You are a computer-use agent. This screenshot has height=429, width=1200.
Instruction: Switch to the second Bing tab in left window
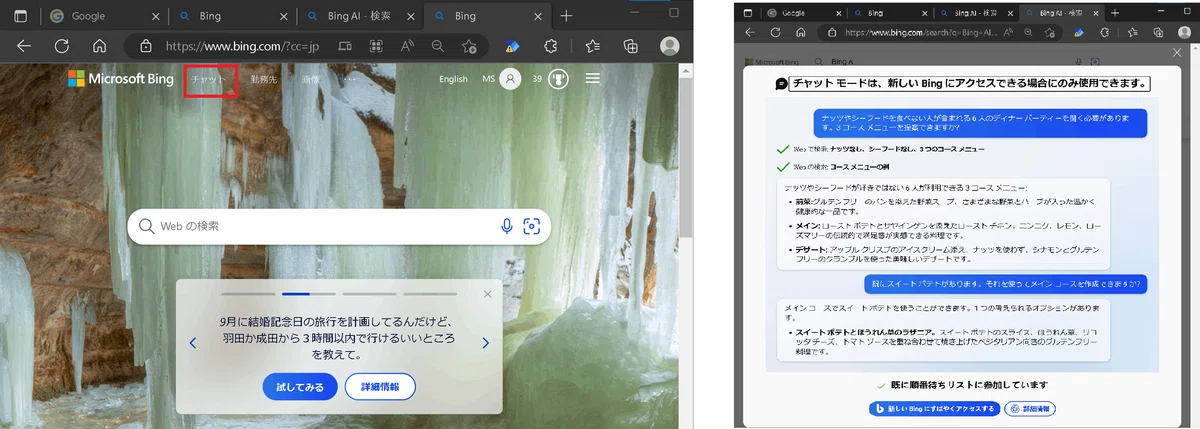[x=485, y=16]
